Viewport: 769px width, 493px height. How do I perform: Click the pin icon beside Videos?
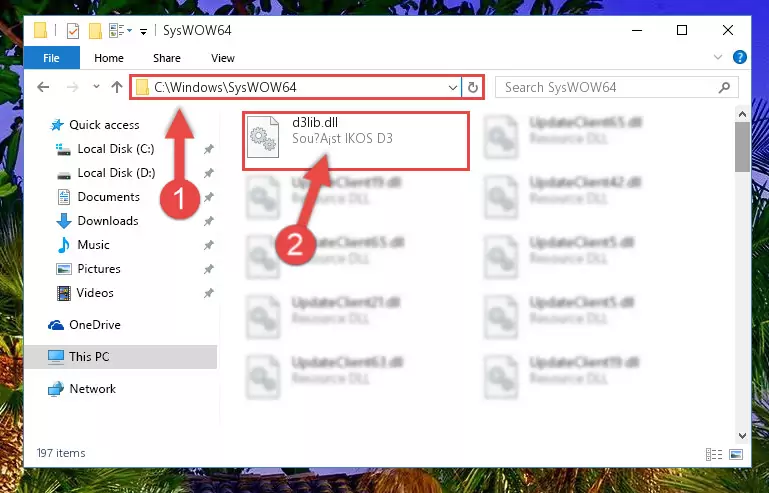coord(209,293)
